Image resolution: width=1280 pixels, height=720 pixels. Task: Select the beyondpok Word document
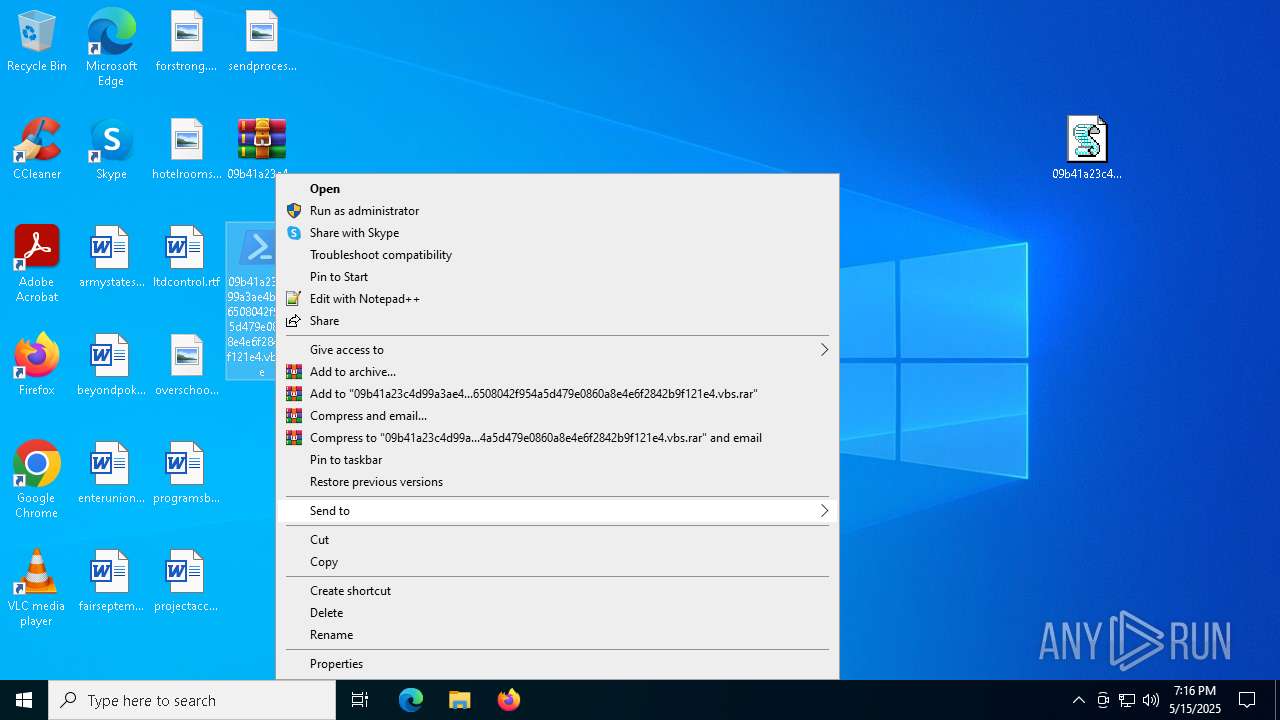pyautogui.click(x=111, y=365)
